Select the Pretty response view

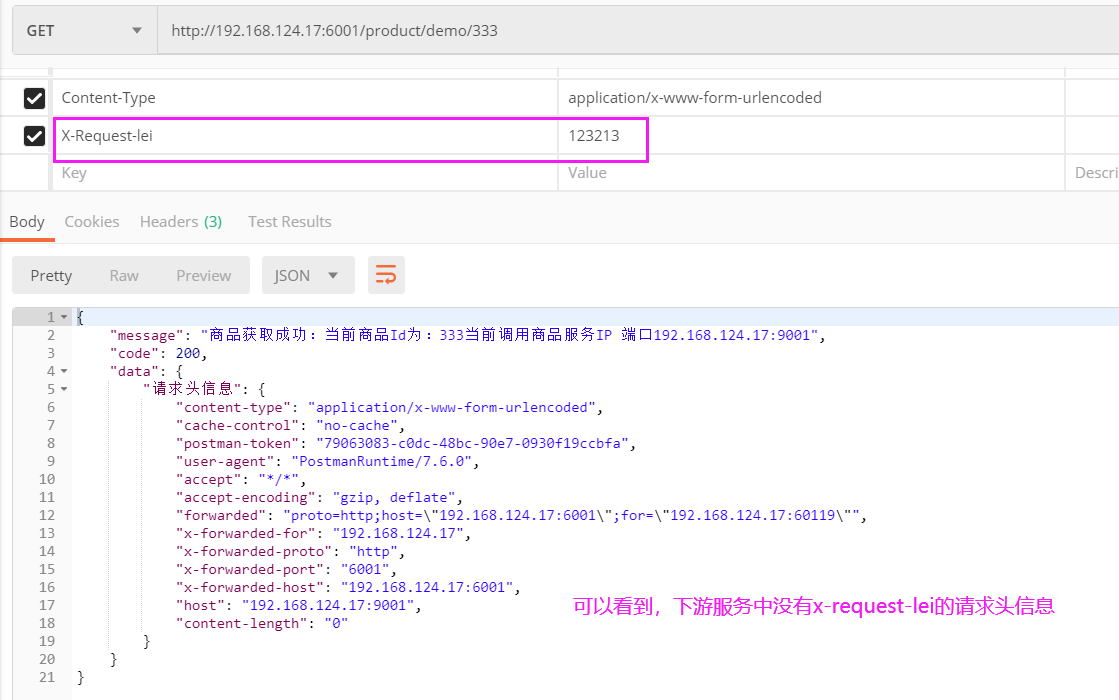(x=51, y=274)
